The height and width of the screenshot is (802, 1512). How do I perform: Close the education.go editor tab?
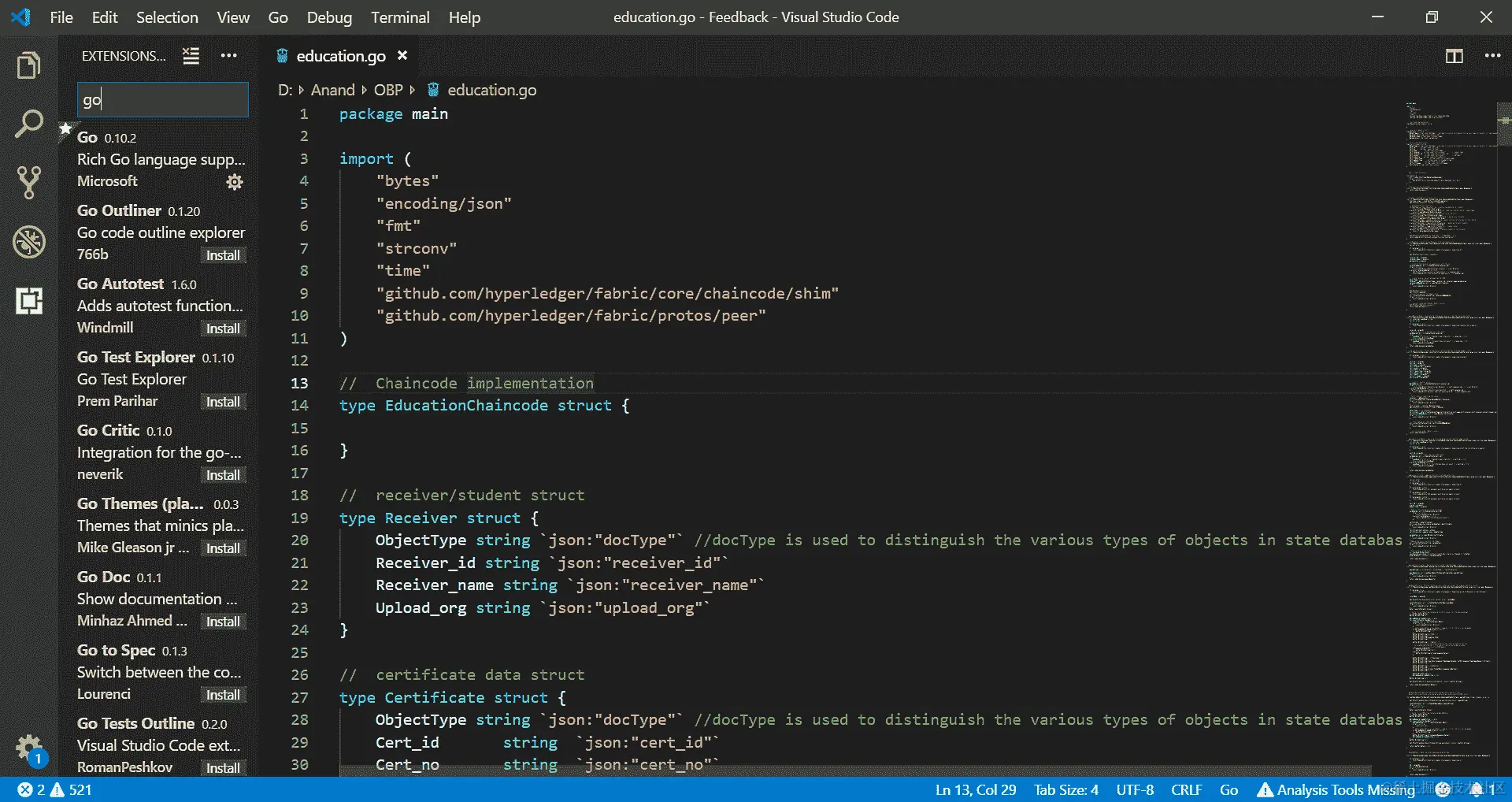[x=402, y=56]
